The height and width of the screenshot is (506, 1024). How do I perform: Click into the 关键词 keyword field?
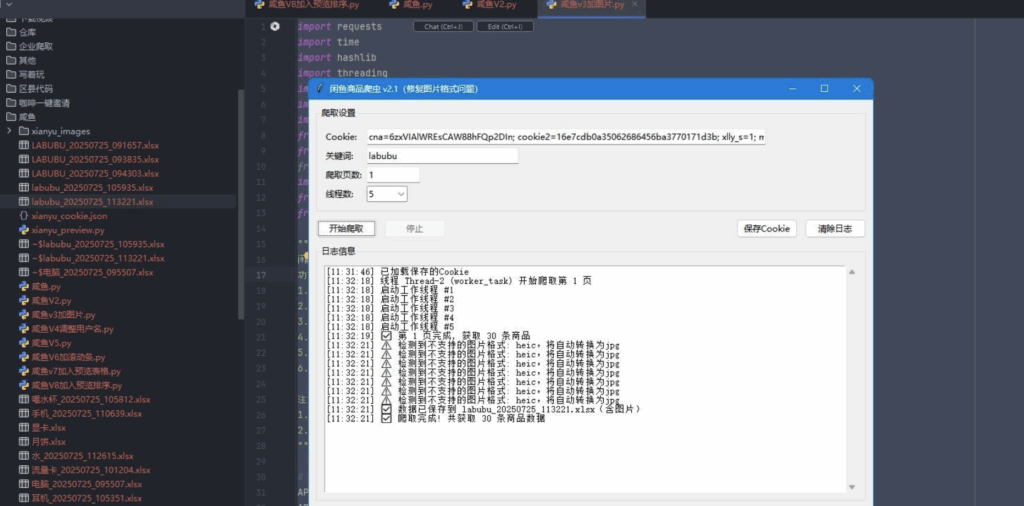[442, 156]
